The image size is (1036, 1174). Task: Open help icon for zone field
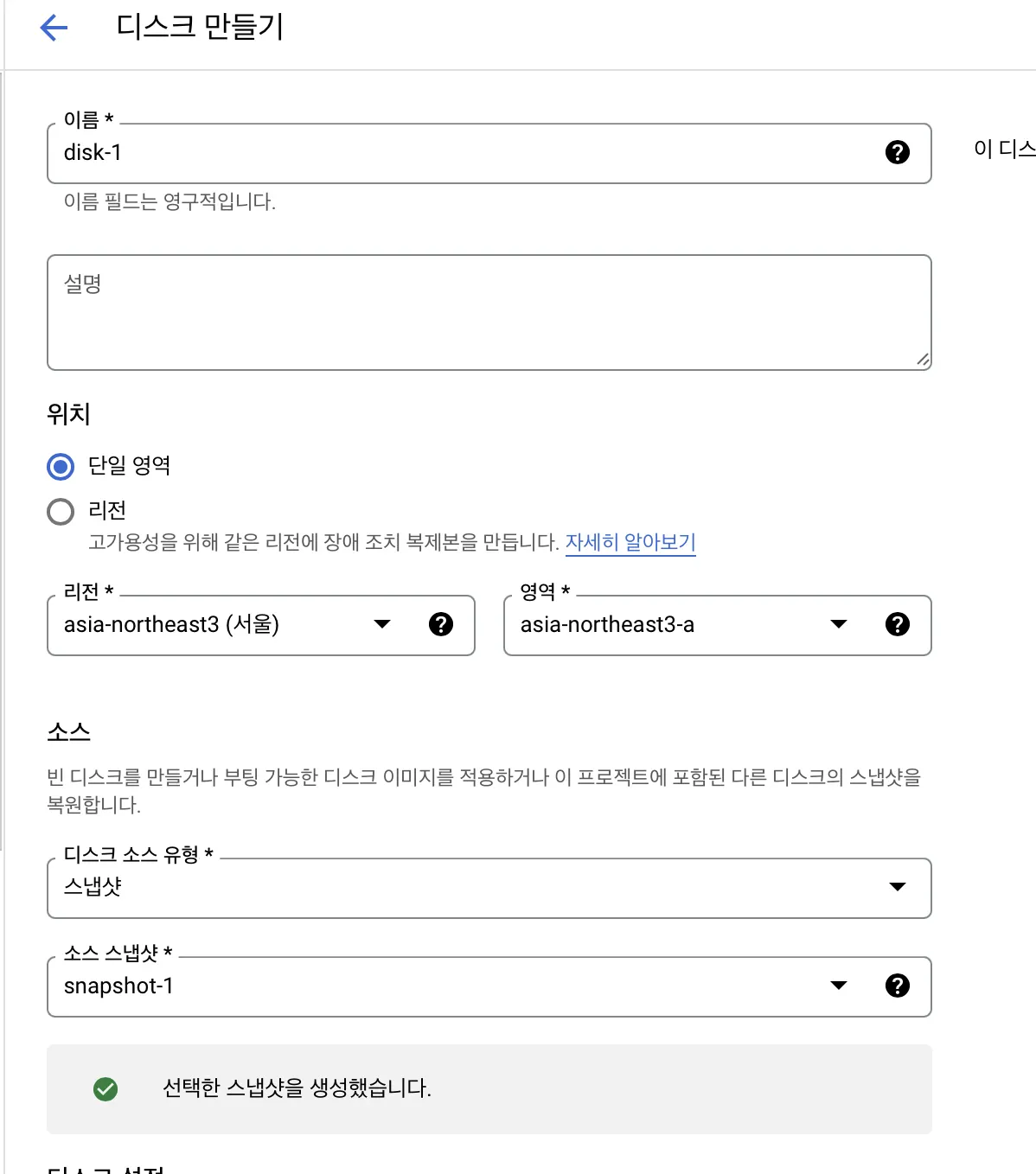pos(898,625)
